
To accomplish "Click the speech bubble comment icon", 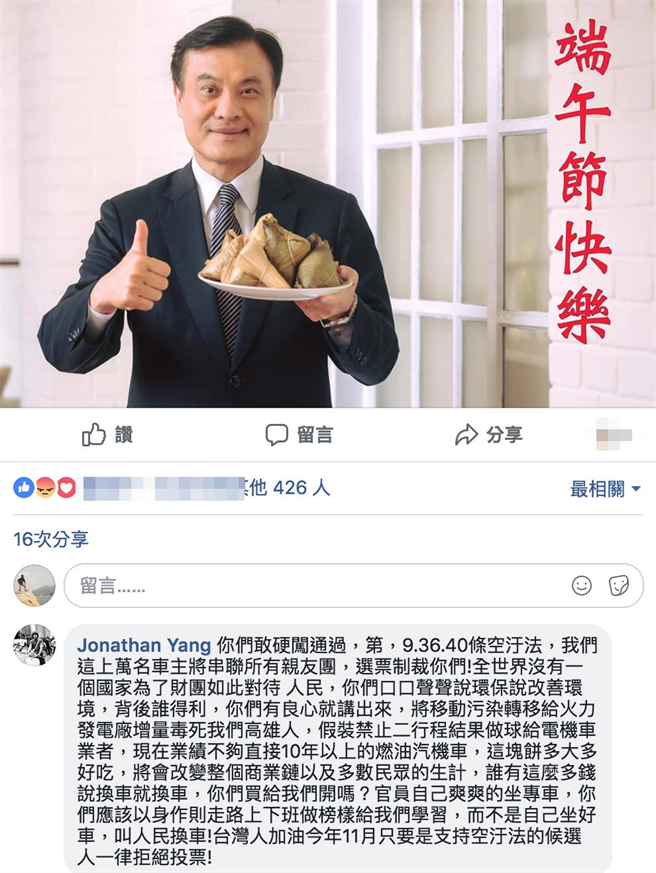I will point(277,435).
